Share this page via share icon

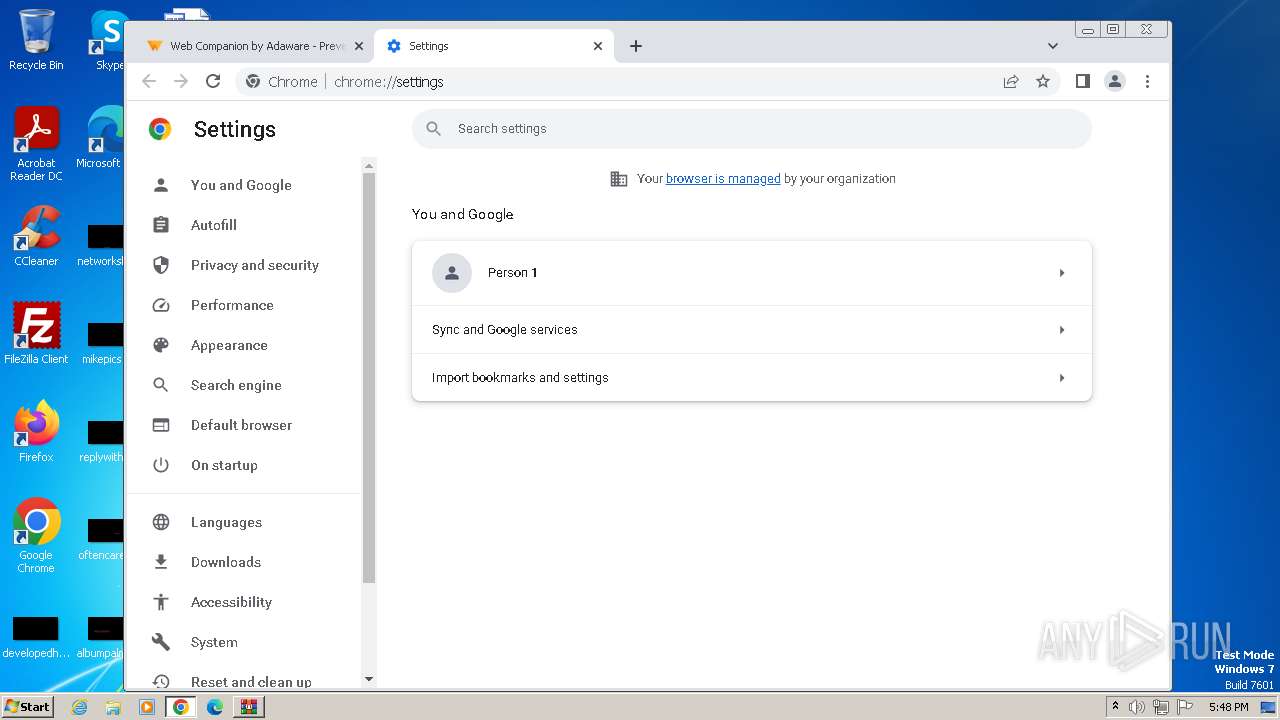click(x=1011, y=82)
